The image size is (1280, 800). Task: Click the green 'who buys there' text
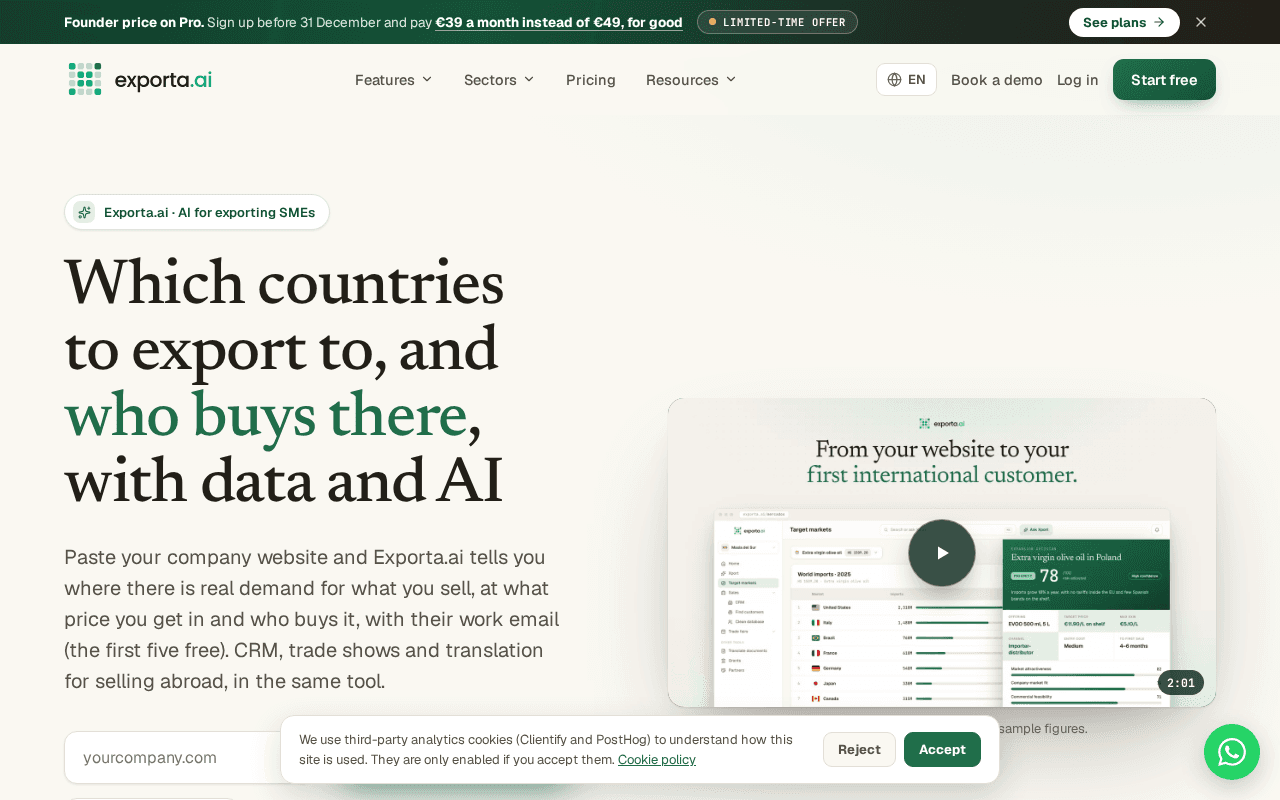pyautogui.click(x=266, y=414)
